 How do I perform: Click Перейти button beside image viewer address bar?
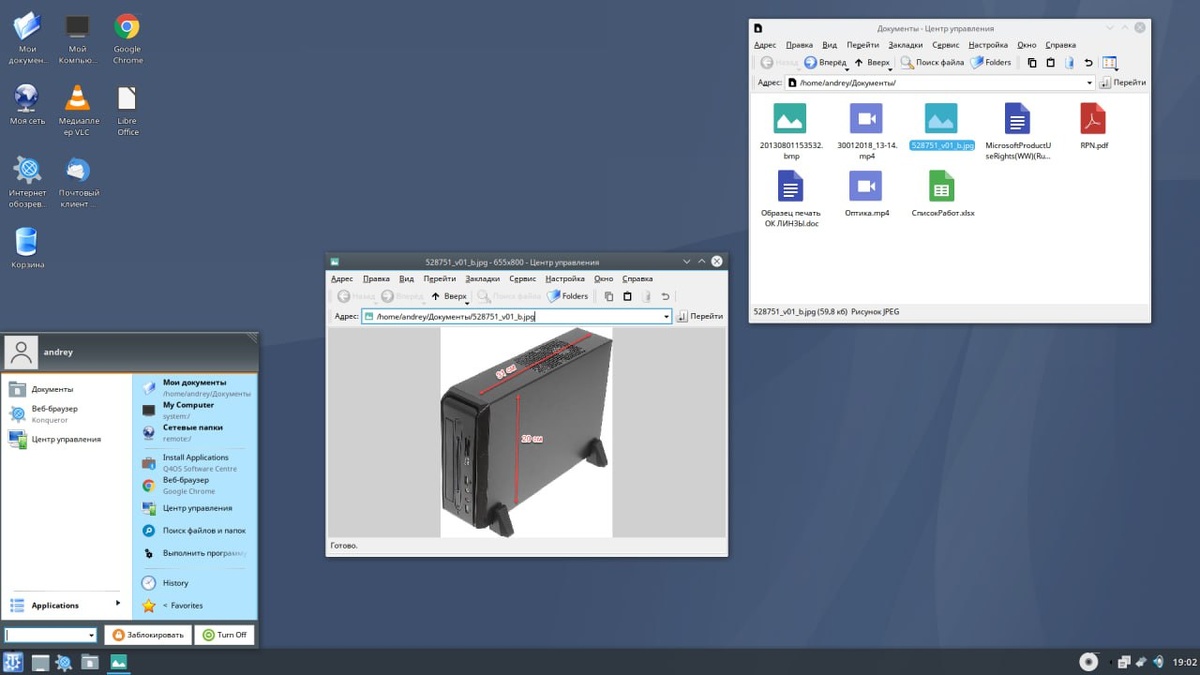[700, 316]
